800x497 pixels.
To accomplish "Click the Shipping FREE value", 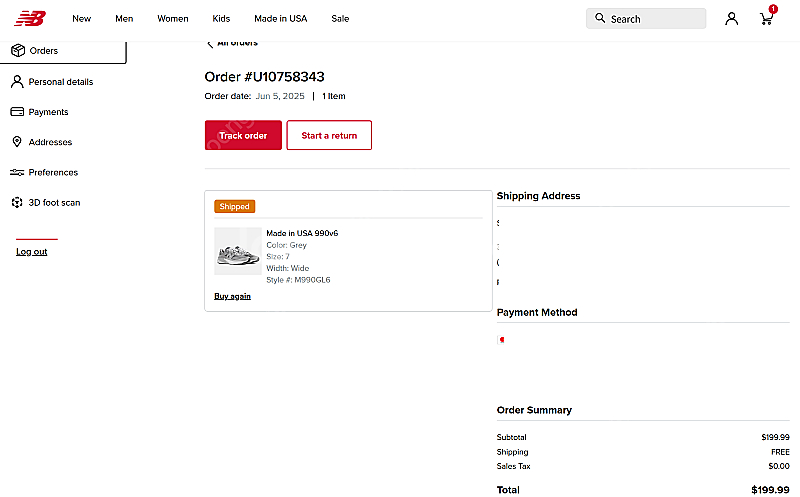I will click(x=780, y=452).
